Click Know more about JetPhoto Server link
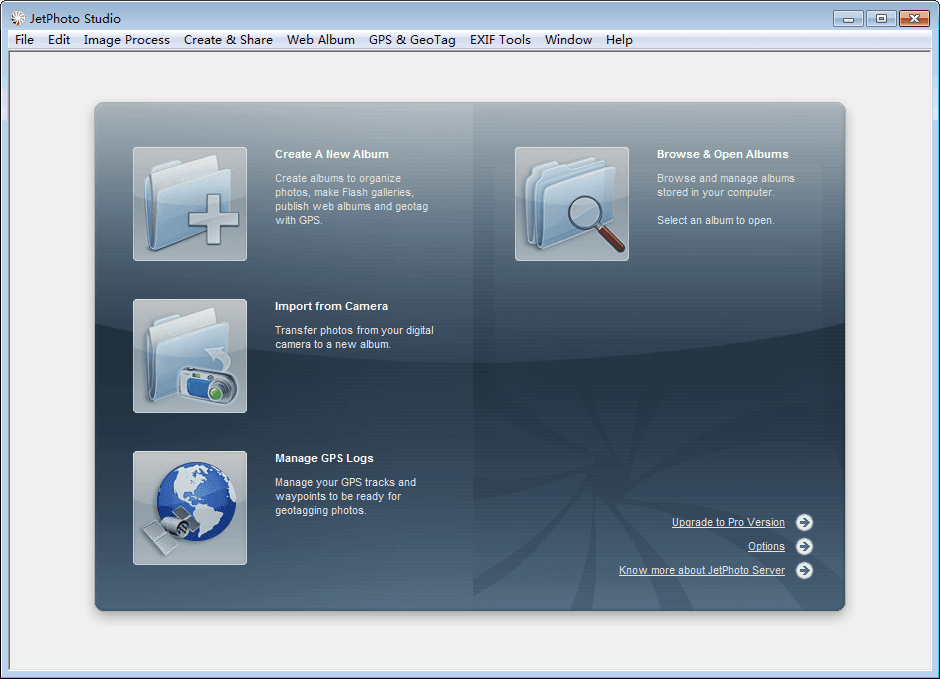Screen dimensions: 940x679 702,571
